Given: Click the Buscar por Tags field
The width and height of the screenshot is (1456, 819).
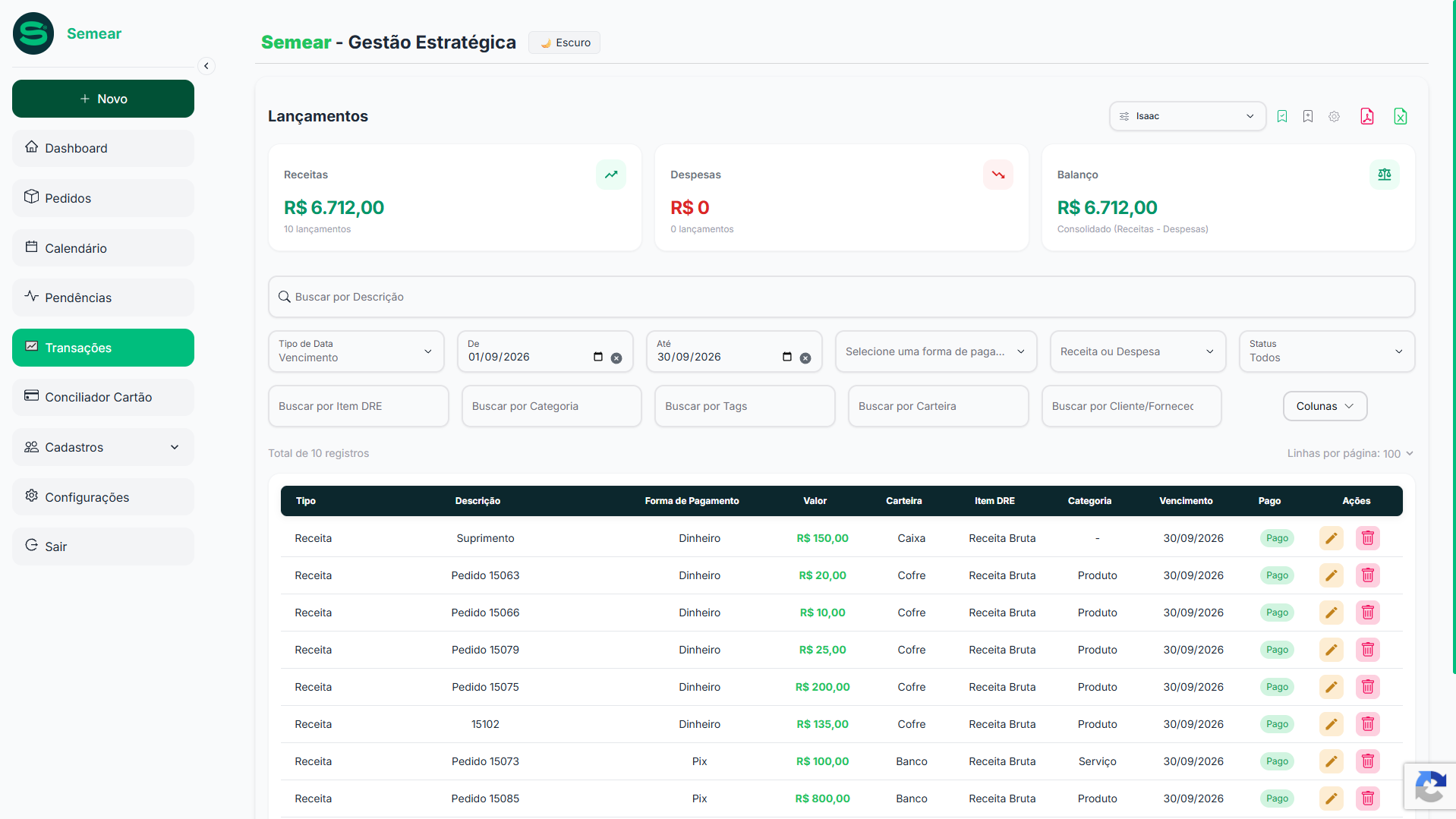Looking at the screenshot, I should 745,406.
